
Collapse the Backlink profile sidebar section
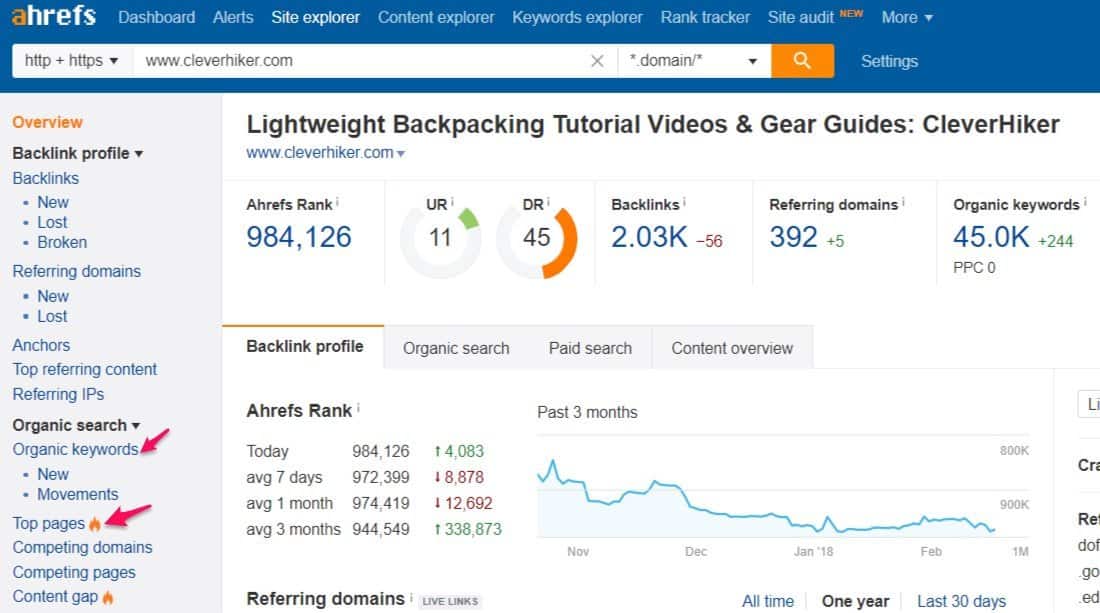[78, 153]
